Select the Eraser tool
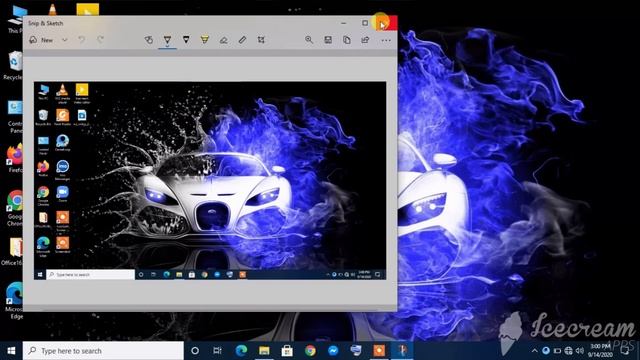The image size is (640, 360). [x=224, y=40]
